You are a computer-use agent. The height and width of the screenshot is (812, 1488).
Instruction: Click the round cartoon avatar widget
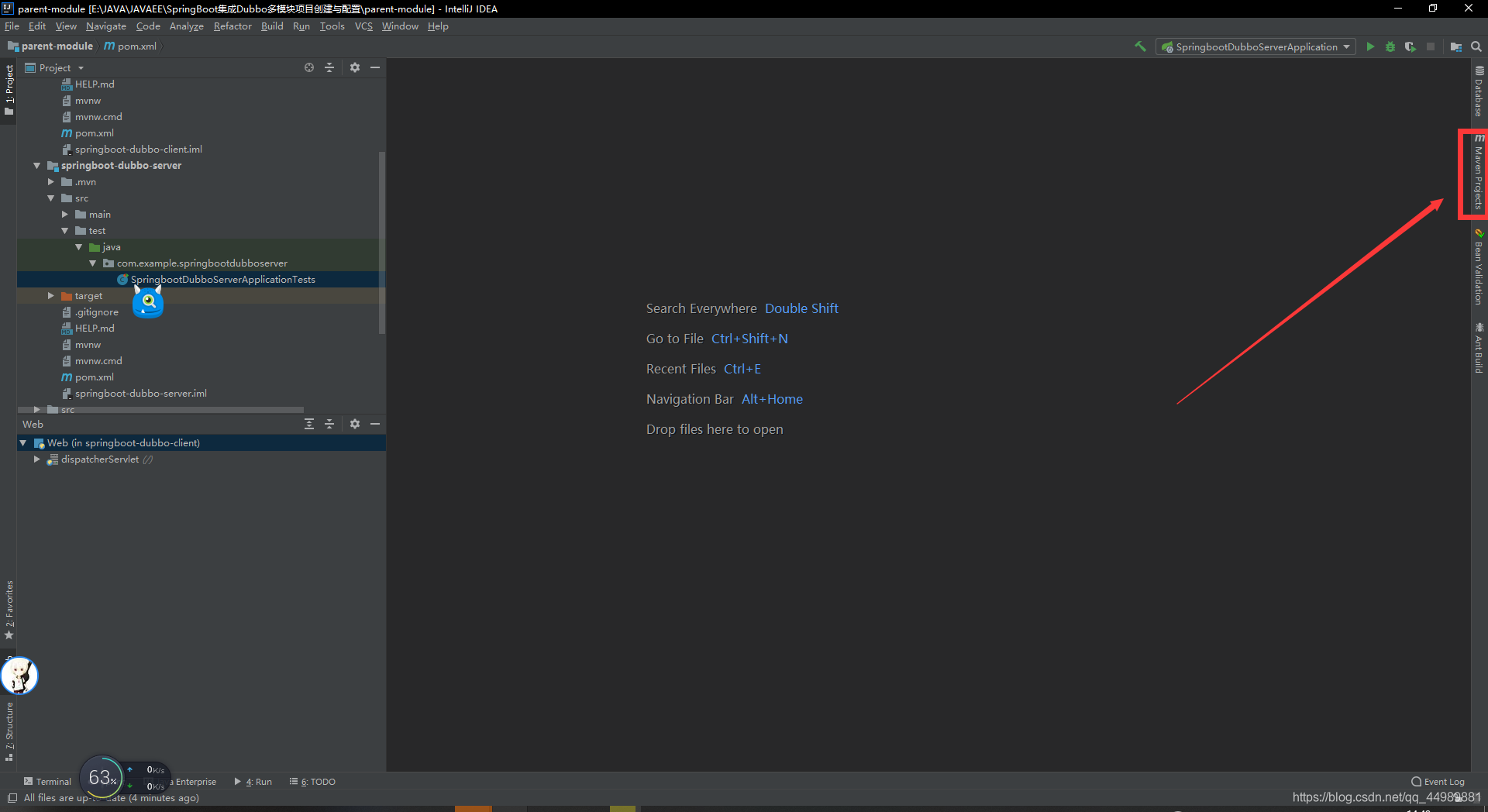click(x=19, y=676)
